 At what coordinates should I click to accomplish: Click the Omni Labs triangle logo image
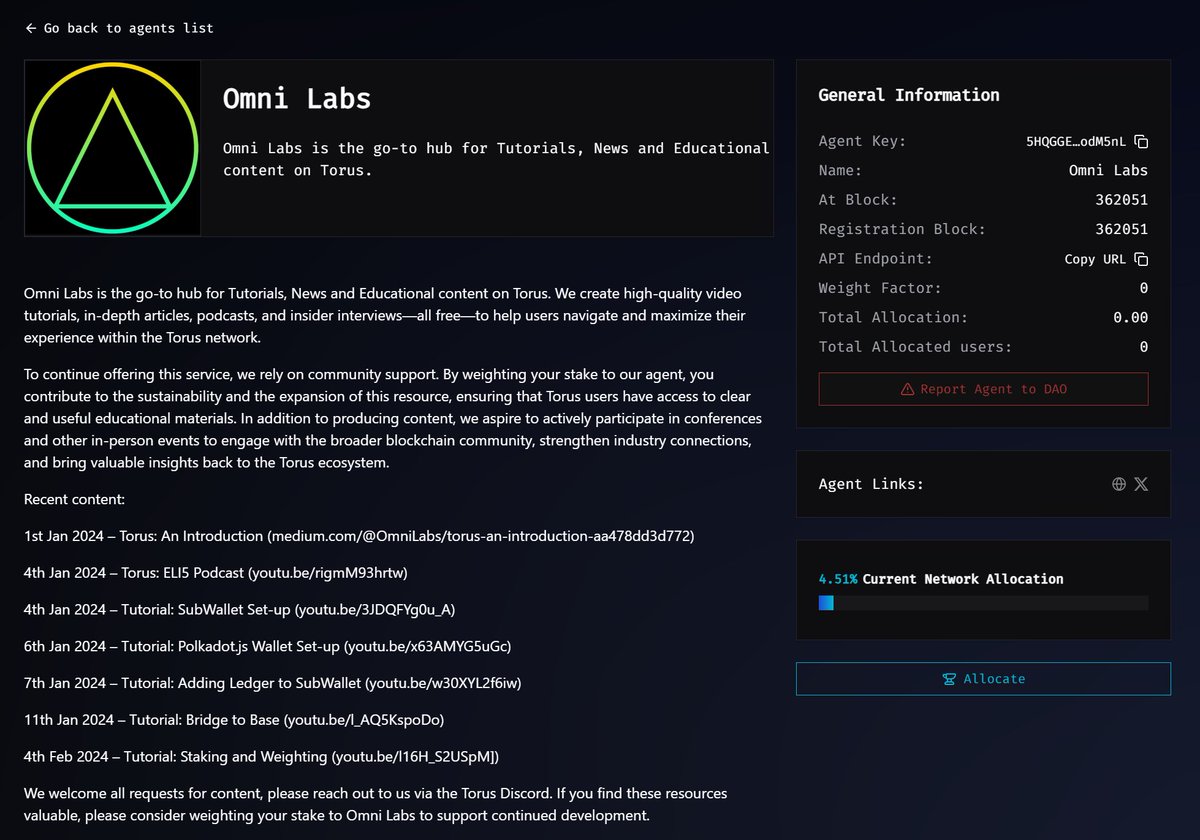point(112,148)
